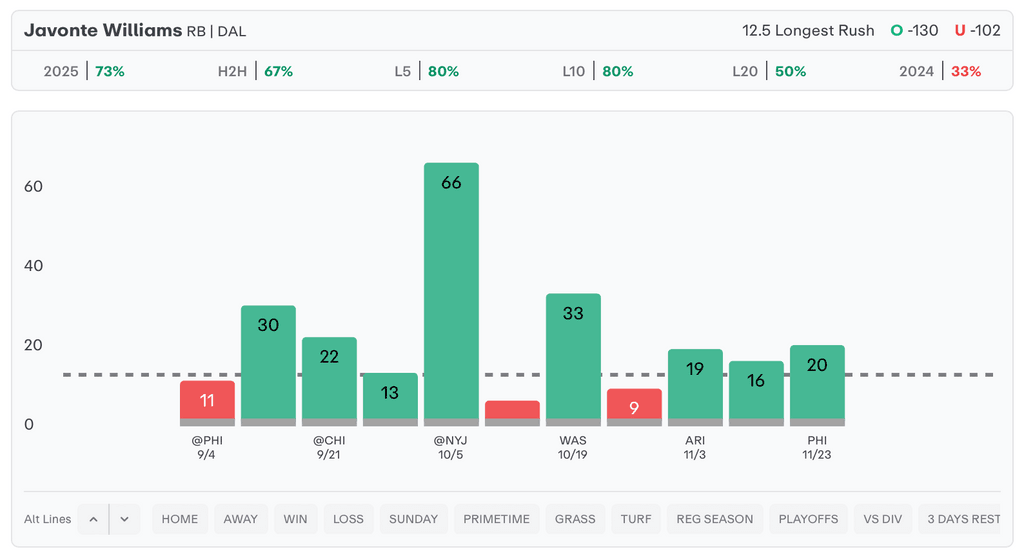Enable the AWAY games filter
The height and width of the screenshot is (560, 1024).
click(x=241, y=519)
